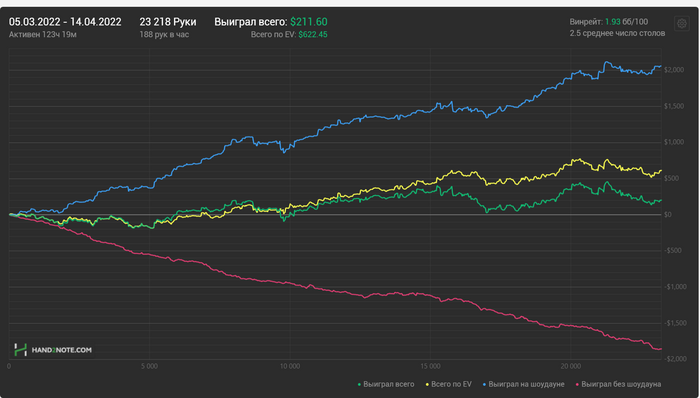
Task: Click the $2,000 y-axis label
Action: 674,70
